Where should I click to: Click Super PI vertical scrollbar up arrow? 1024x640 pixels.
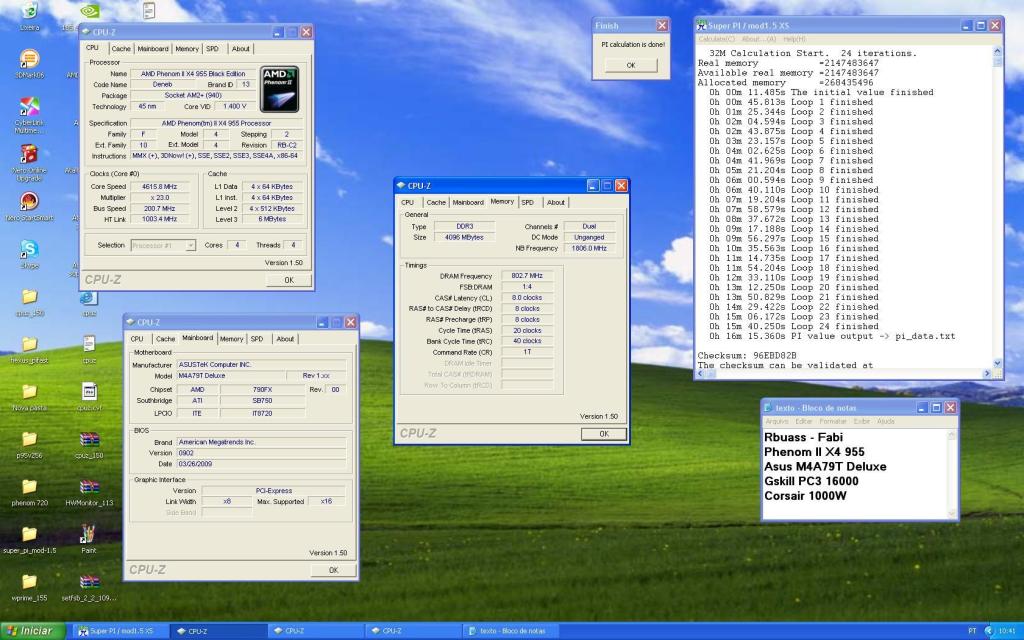[997, 51]
